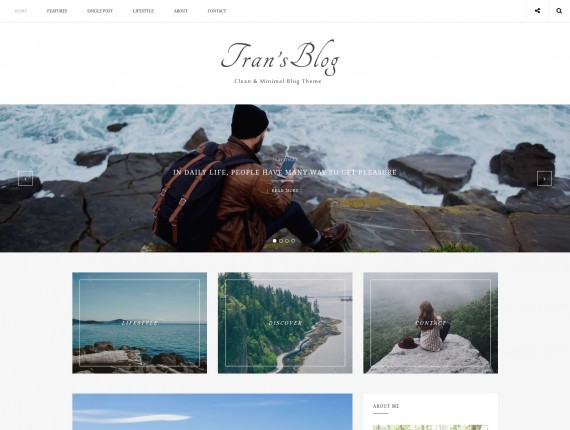This screenshot has height=430, width=570.
Task: Open the Discover category banner
Action: tap(285, 323)
